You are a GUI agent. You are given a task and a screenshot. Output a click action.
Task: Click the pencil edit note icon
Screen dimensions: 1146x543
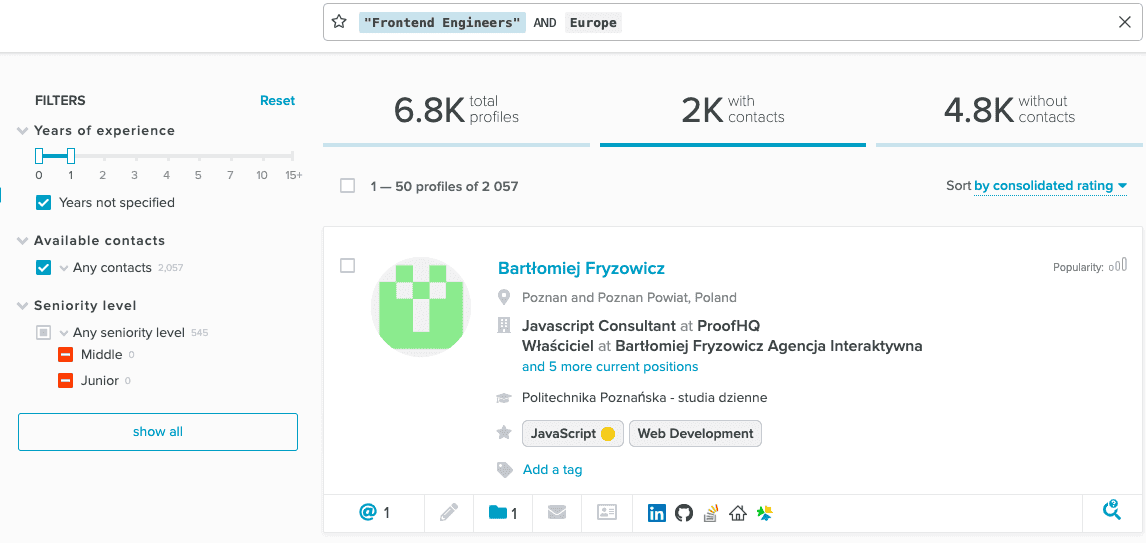449,513
